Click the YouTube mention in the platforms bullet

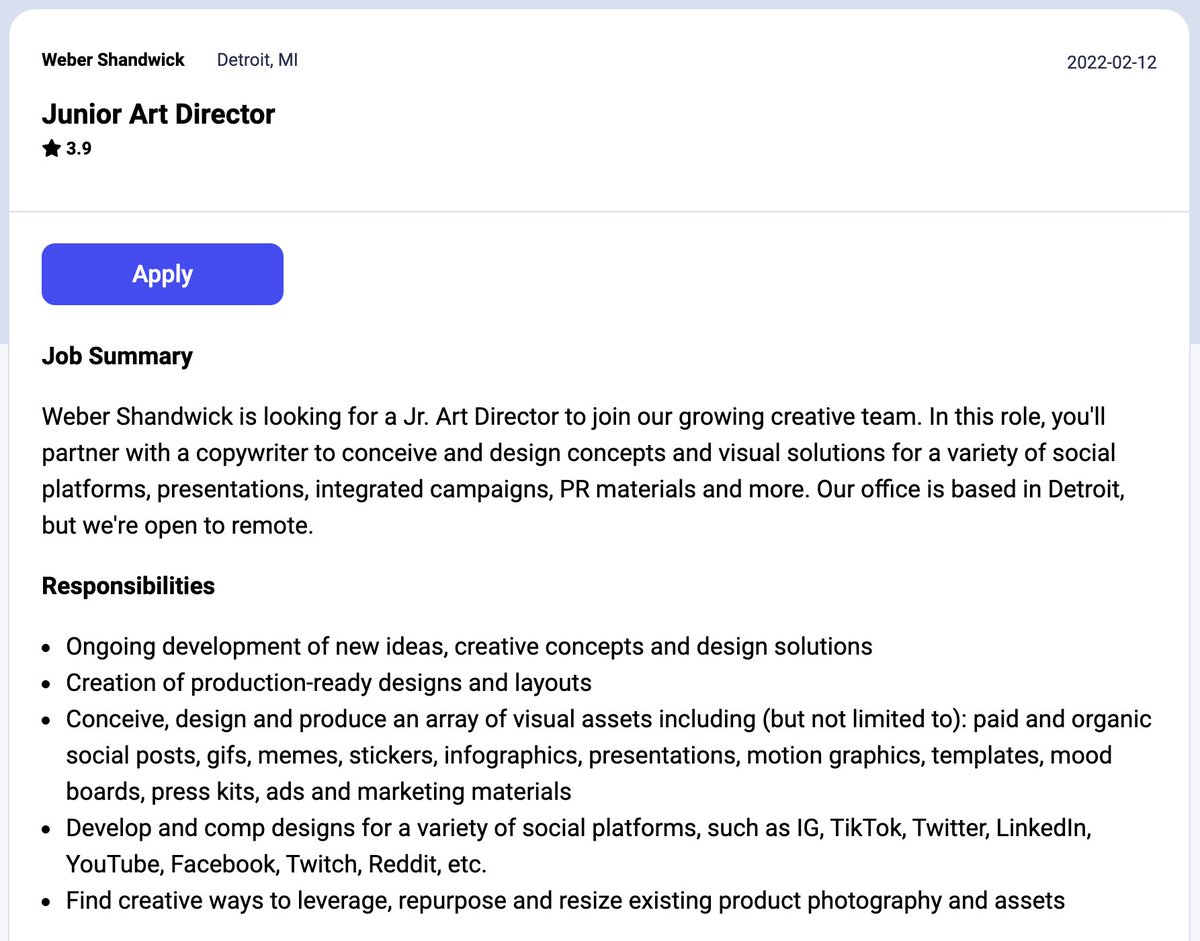pyautogui.click(x=115, y=864)
